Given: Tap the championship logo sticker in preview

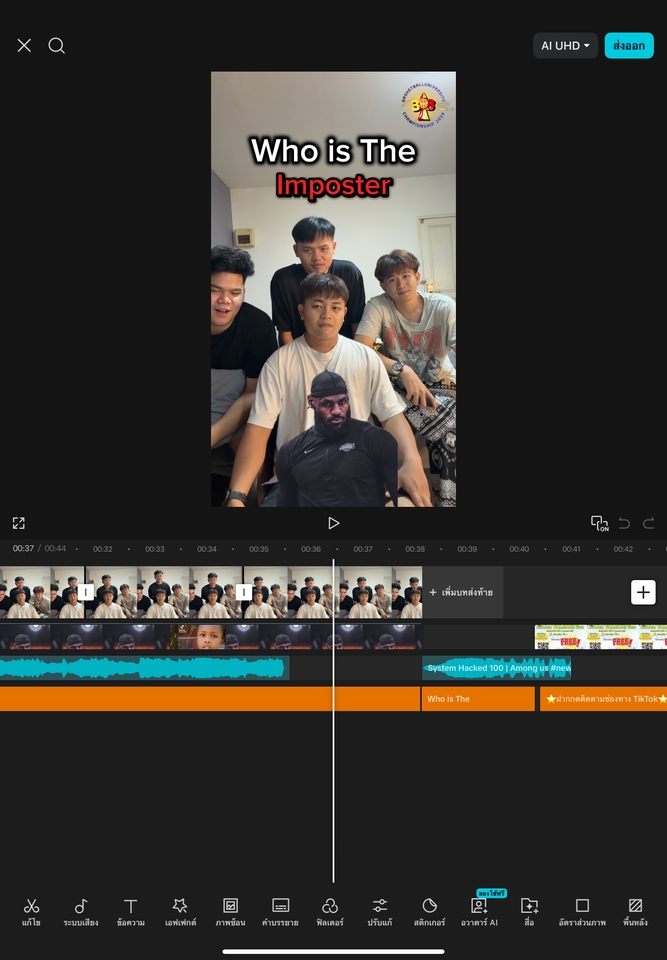Looking at the screenshot, I should (x=426, y=104).
